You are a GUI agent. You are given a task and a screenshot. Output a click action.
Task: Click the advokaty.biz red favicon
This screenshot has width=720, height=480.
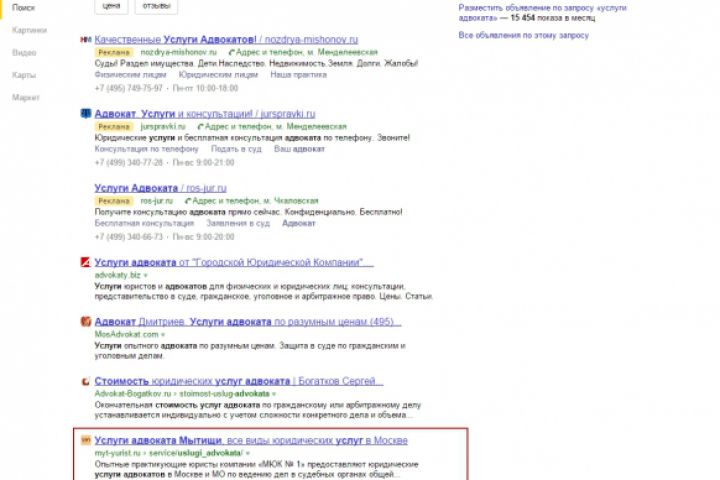(x=85, y=262)
